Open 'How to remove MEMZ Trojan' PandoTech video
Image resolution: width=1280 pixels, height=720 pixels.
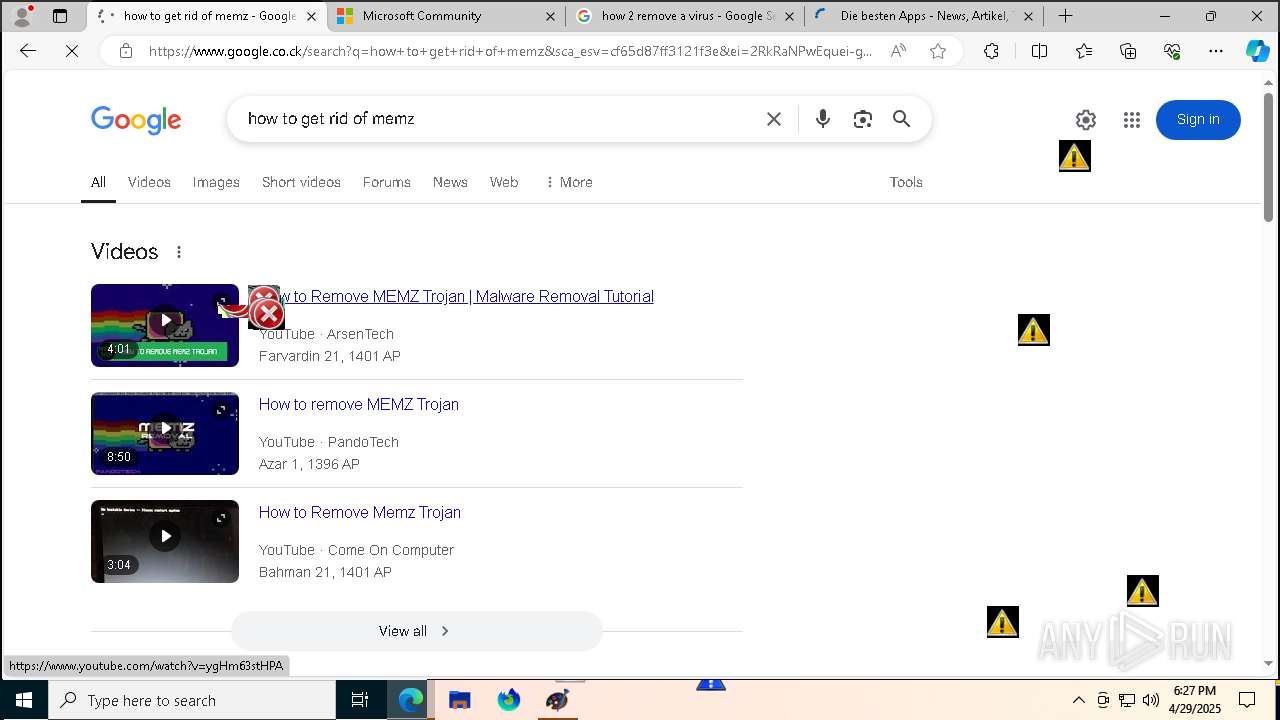[359, 404]
